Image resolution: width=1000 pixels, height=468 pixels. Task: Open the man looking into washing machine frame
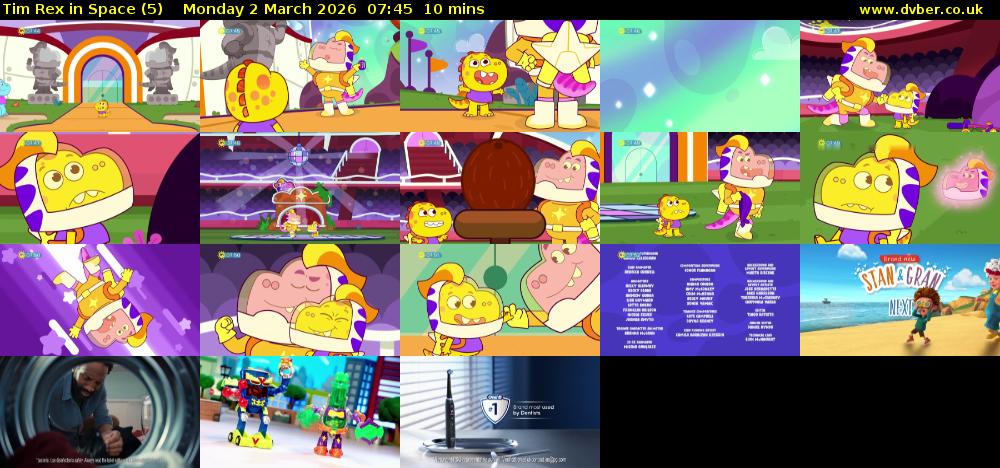click(x=100, y=412)
